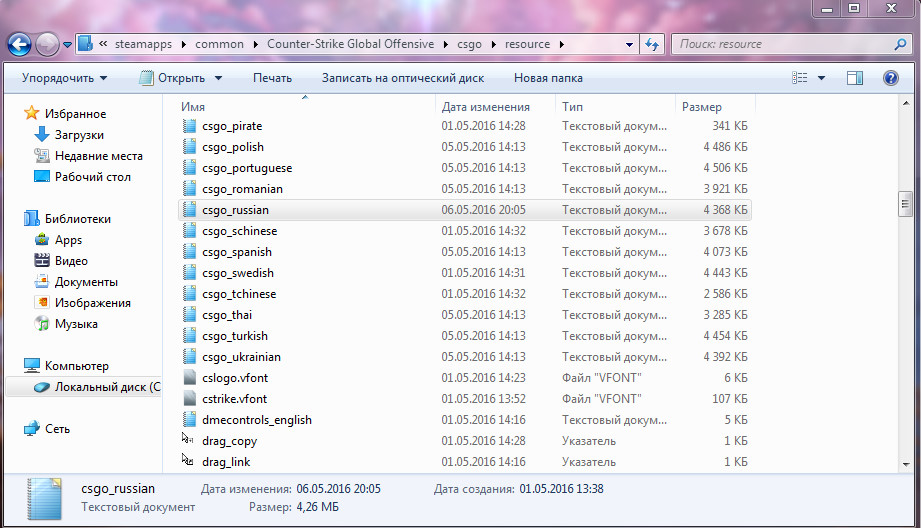The height and width of the screenshot is (528, 921).
Task: Select the dmecontrols_english file
Action: (x=257, y=420)
